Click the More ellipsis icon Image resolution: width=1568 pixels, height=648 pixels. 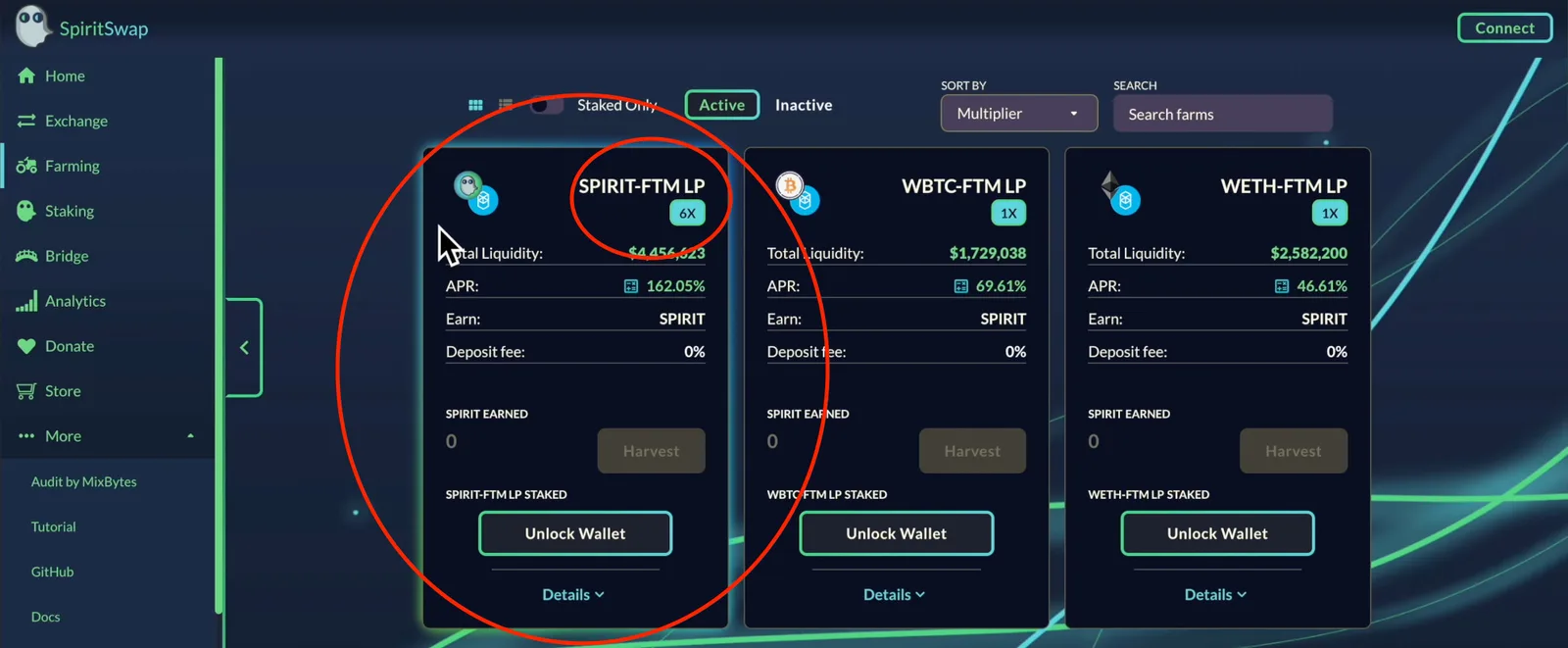click(x=26, y=436)
